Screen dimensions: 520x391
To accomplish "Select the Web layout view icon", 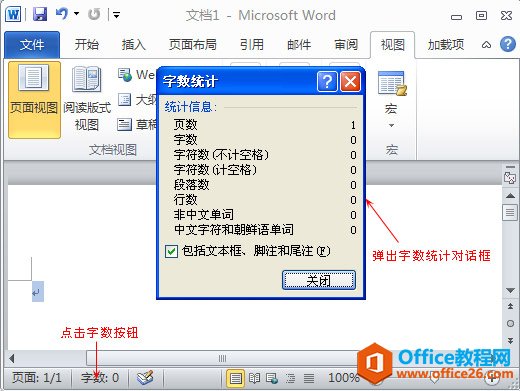I will (125, 75).
